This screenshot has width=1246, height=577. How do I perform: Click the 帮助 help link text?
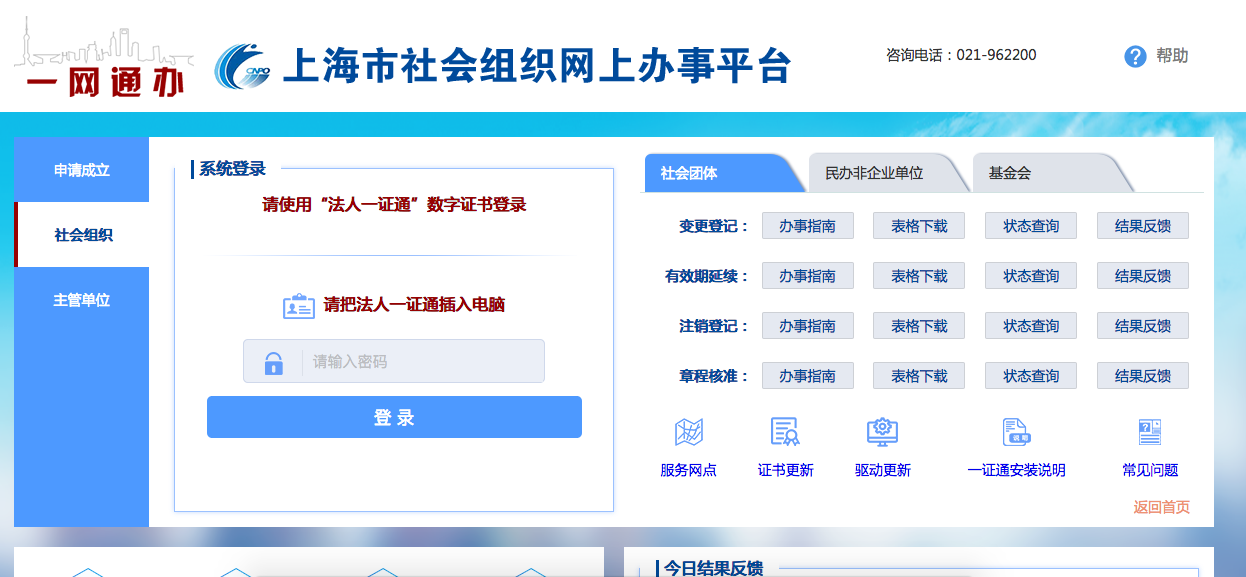1172,56
